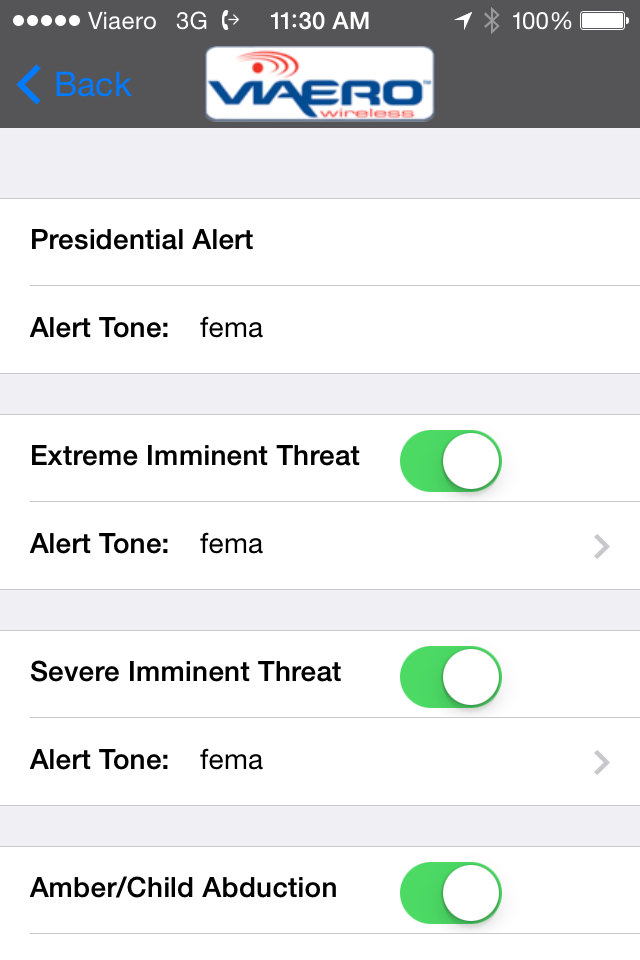Turn off Severe Imminent Threat switch
Image resolution: width=640 pixels, height=960 pixels.
(450, 677)
